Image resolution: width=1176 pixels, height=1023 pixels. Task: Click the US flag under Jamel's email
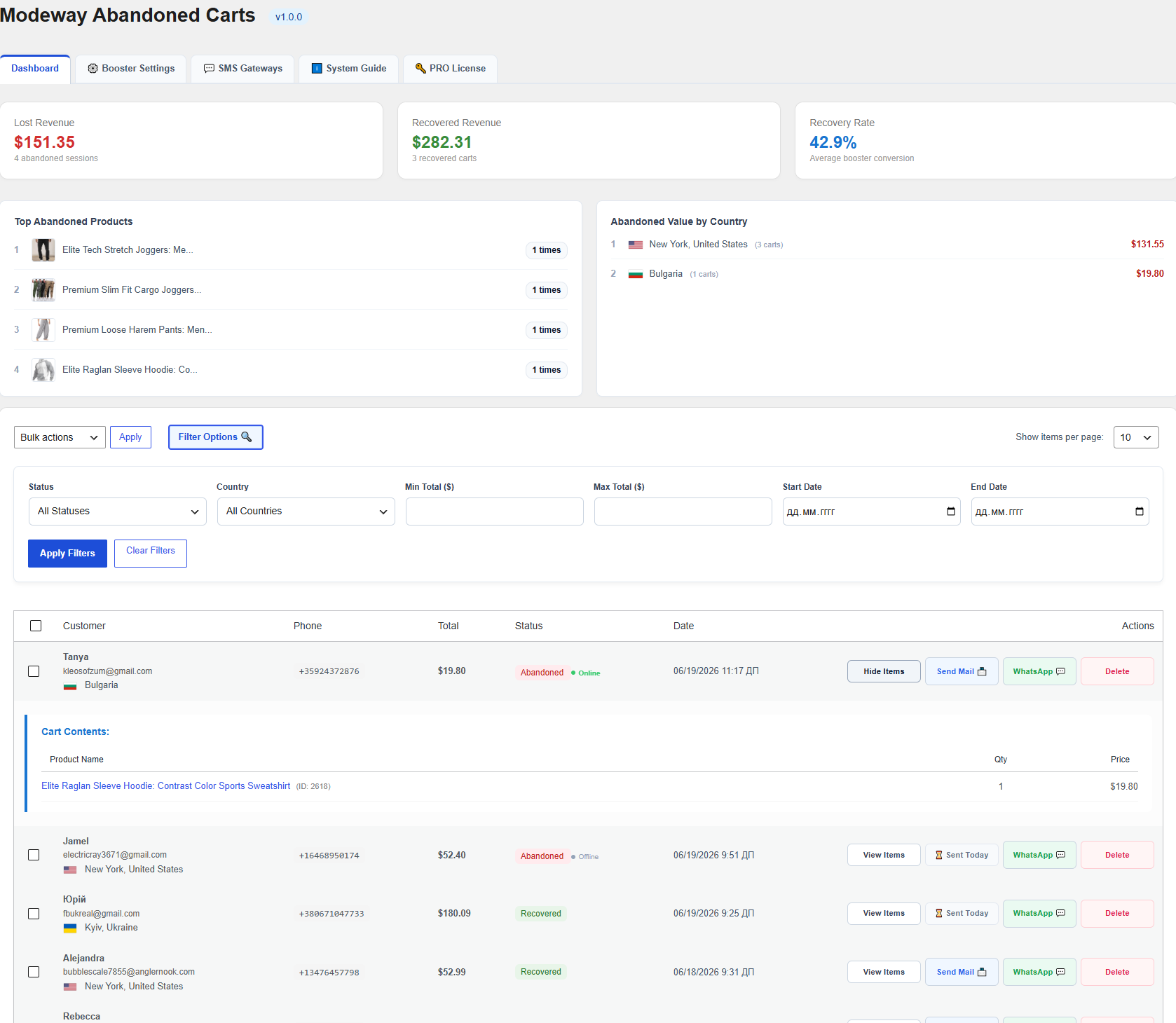[70, 870]
